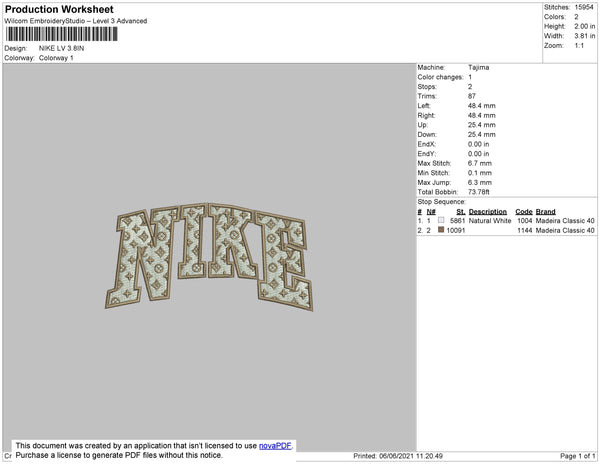Select the brown thread color swatch

(441, 230)
